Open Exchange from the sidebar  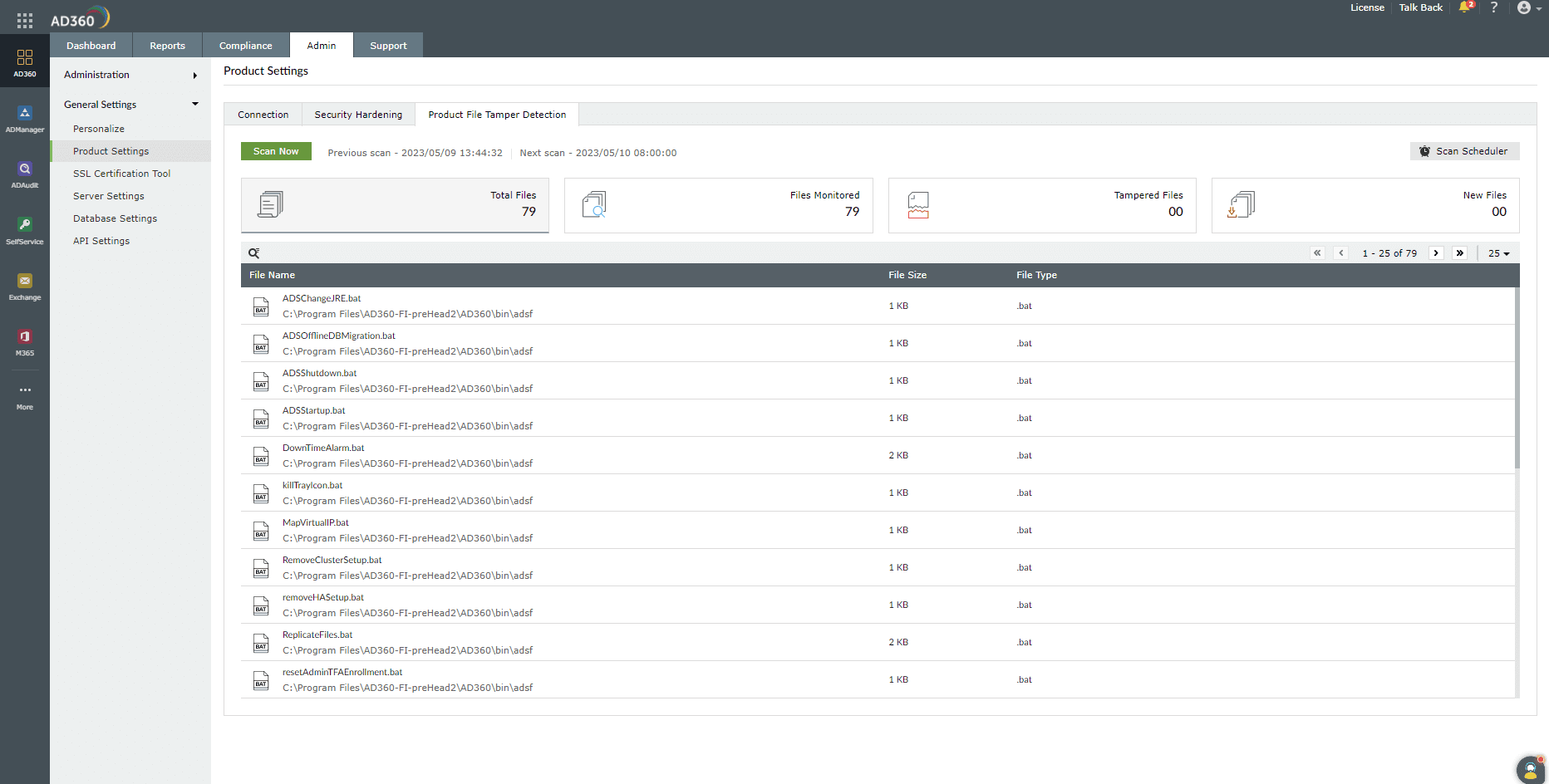25,287
